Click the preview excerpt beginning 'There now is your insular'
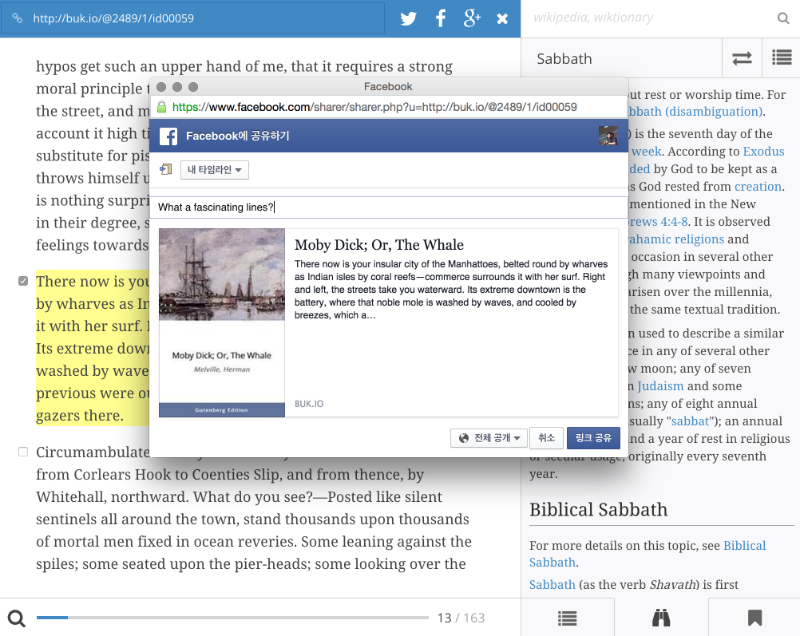Screen dimensions: 800x636 point(451,289)
